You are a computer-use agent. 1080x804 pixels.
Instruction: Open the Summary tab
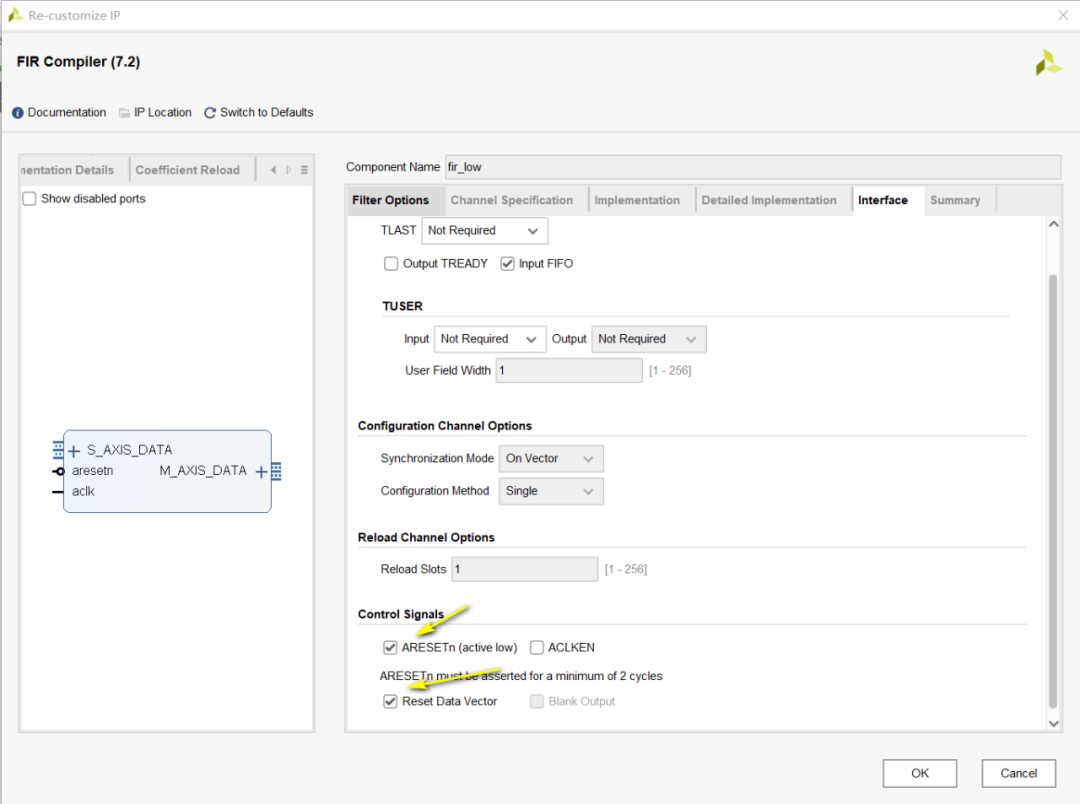[954, 201]
